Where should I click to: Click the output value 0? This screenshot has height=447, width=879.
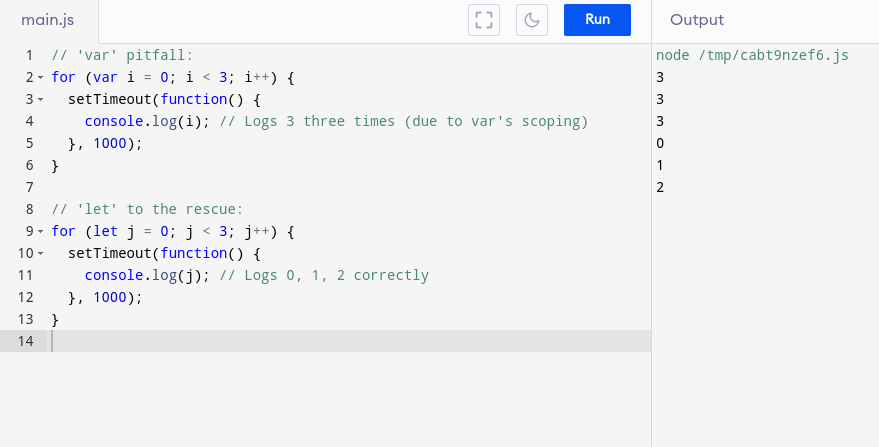pos(660,143)
